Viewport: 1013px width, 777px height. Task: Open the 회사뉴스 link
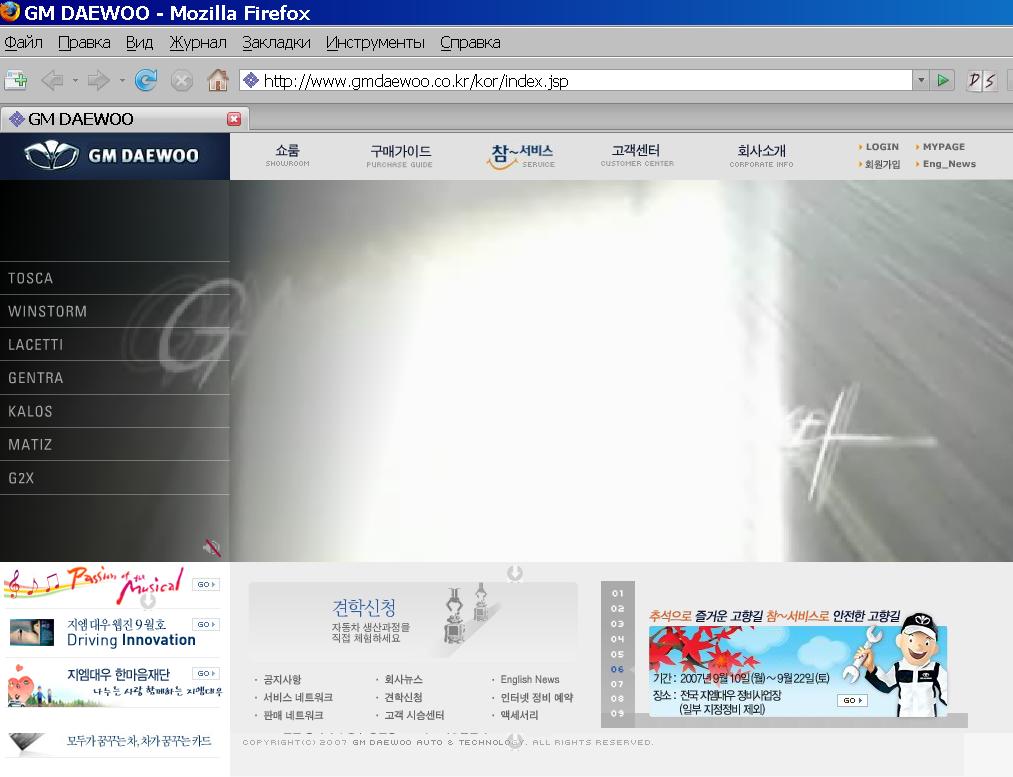click(x=403, y=679)
